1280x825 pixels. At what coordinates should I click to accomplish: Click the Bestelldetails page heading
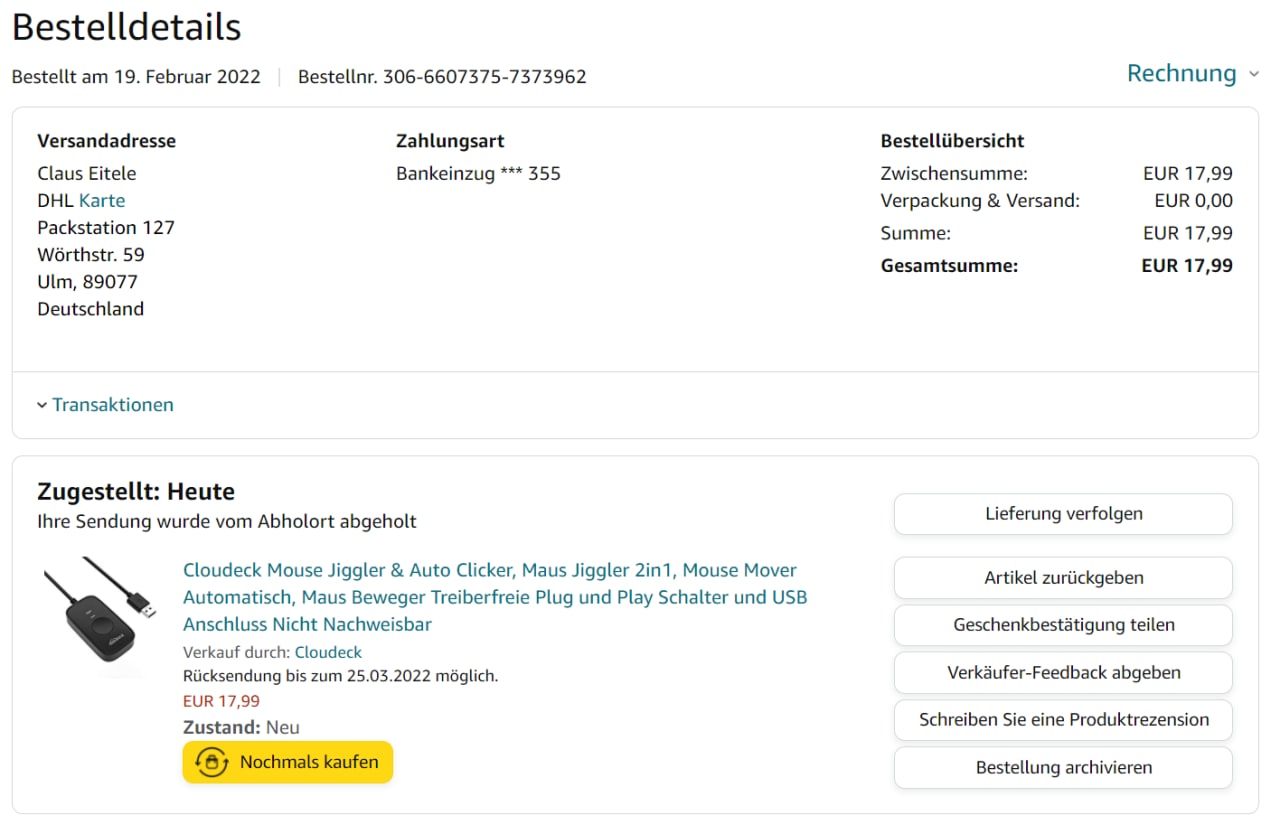coord(127,27)
